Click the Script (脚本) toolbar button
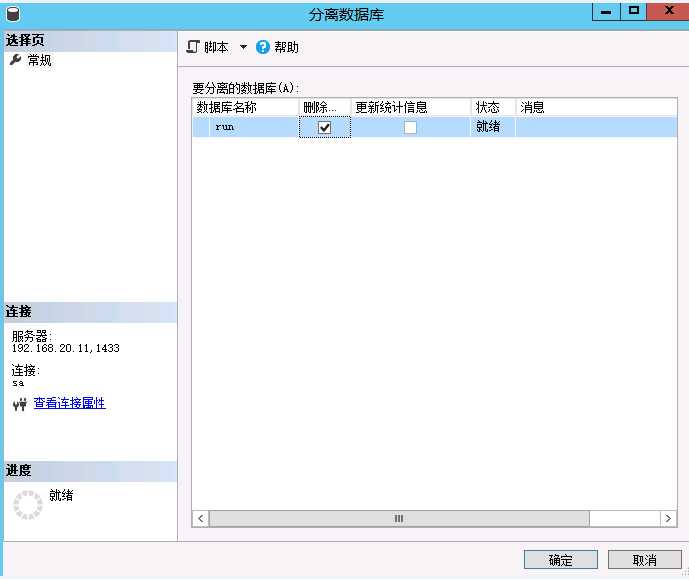Image resolution: width=689 pixels, height=579 pixels. (207, 47)
